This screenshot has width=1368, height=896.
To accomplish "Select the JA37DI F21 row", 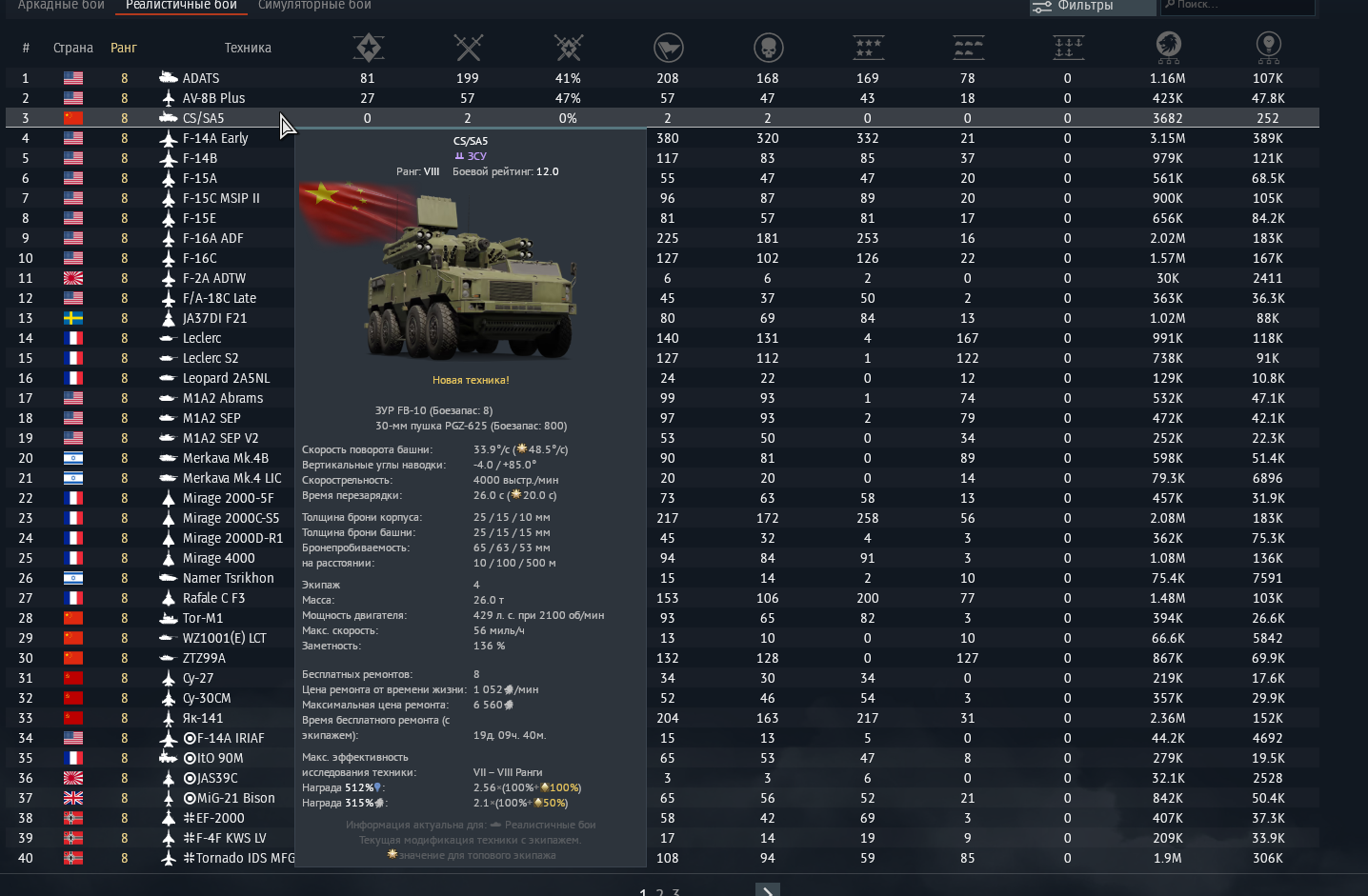I will coord(662,318).
